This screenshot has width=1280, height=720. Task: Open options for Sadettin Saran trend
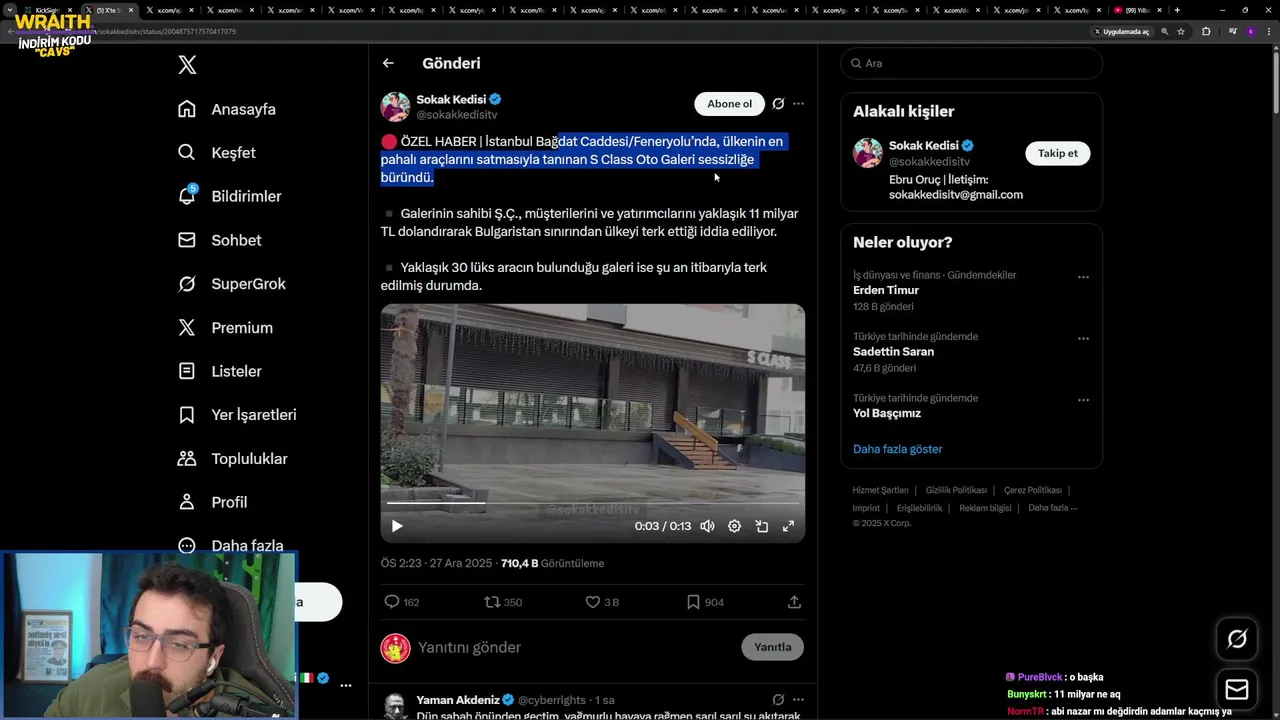1083,338
